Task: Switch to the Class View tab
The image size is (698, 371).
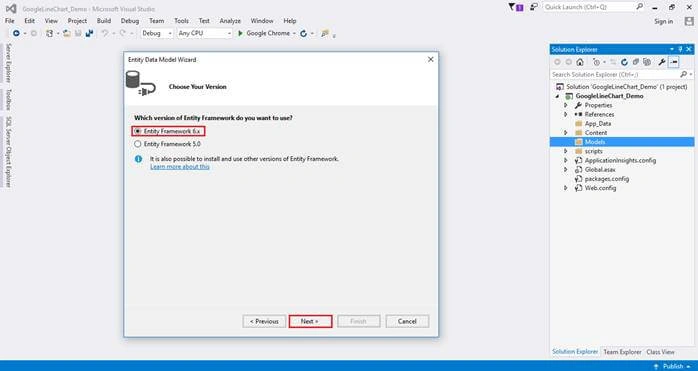Action: (660, 352)
